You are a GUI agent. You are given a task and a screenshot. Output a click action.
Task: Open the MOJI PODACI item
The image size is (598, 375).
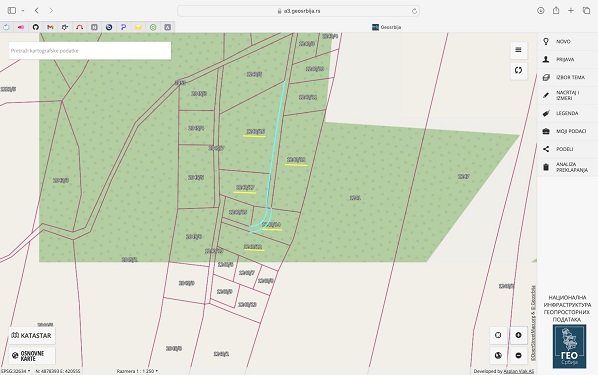pos(567,131)
